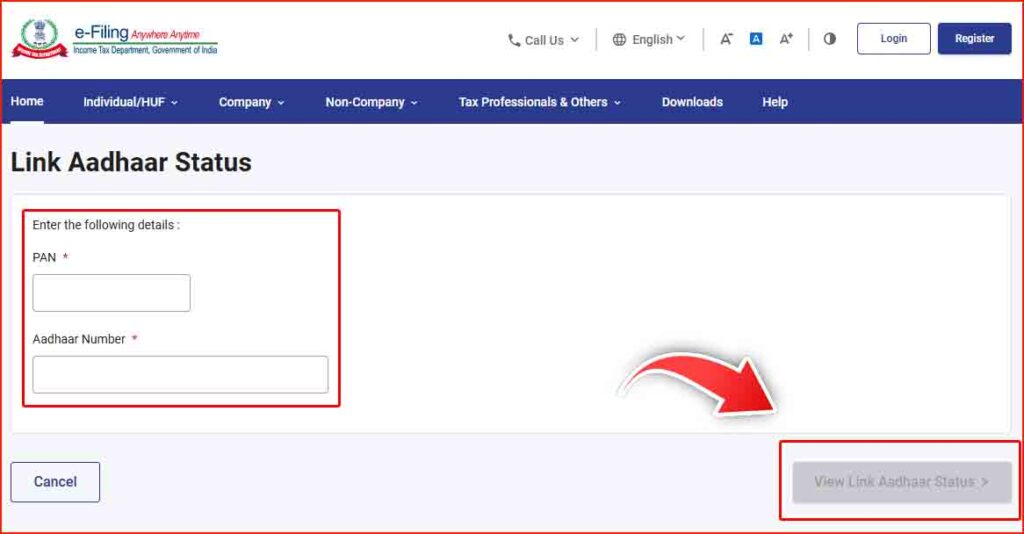This screenshot has height=534, width=1024.
Task: Click the 'Enter the following details' text
Action: [x=106, y=225]
